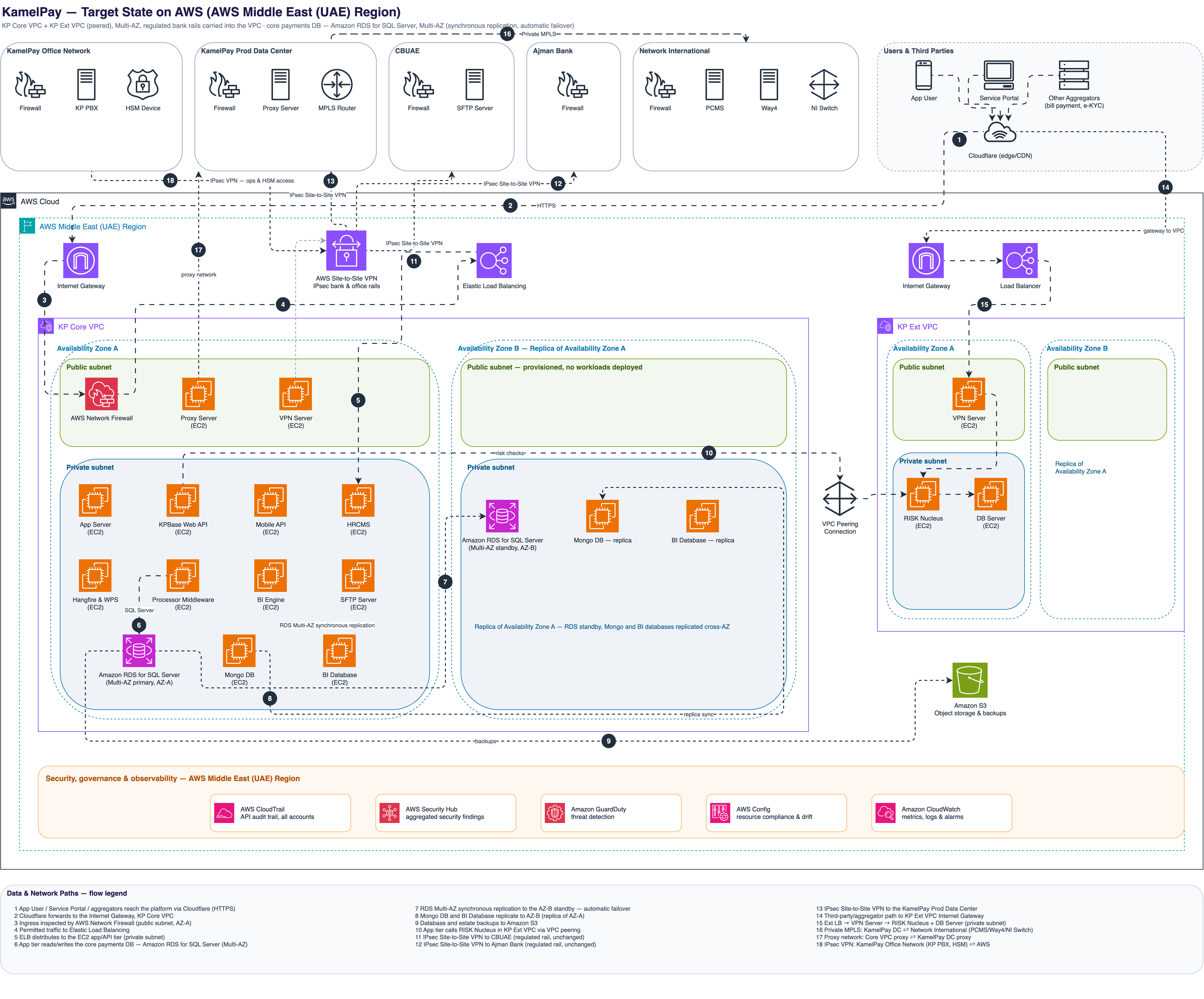Image resolution: width=1204 pixels, height=999 pixels.
Task: Click the Amazon RDS Multi-AZ standby icon
Action: tap(502, 516)
